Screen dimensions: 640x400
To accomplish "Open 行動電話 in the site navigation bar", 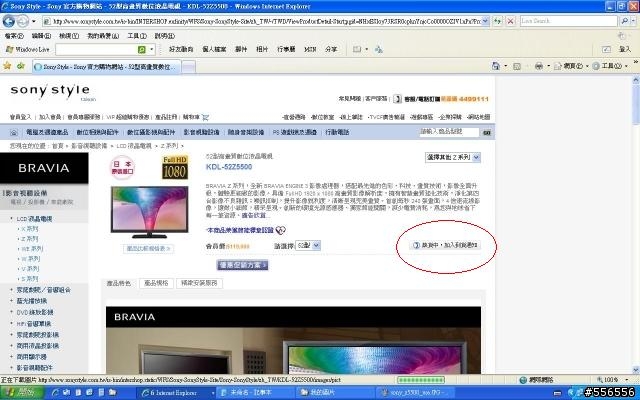I will coord(337,132).
